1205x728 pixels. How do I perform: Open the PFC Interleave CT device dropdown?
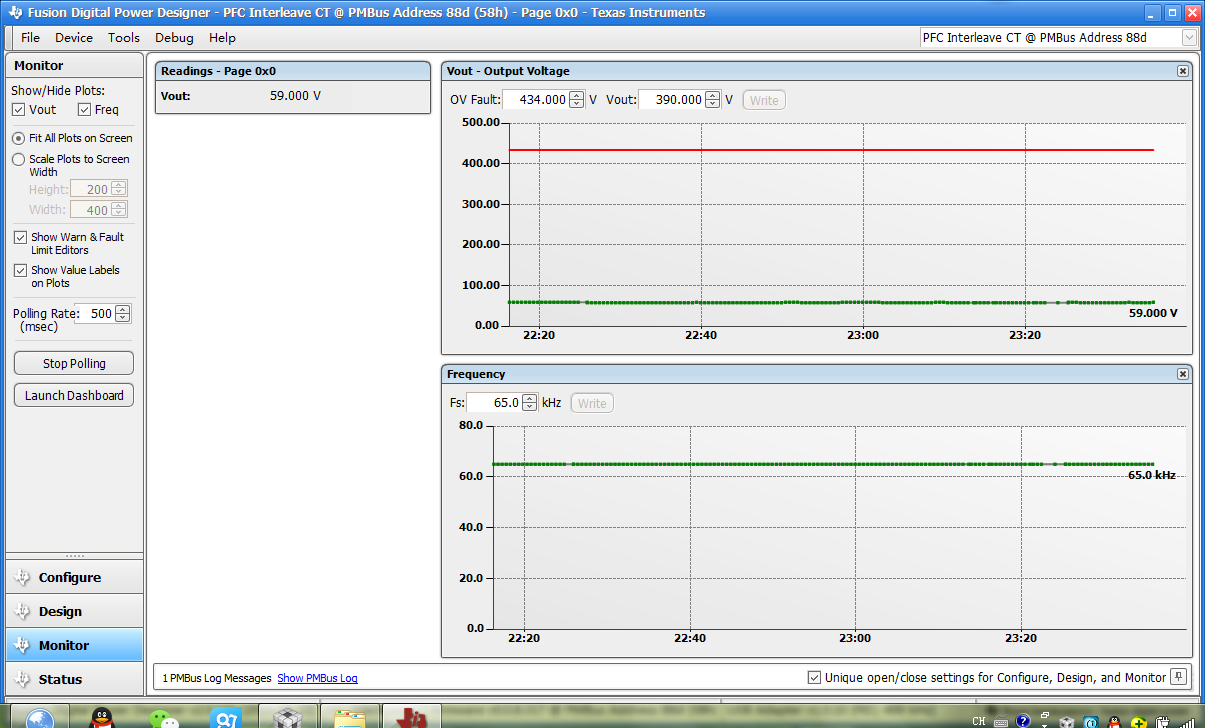pos(1058,38)
